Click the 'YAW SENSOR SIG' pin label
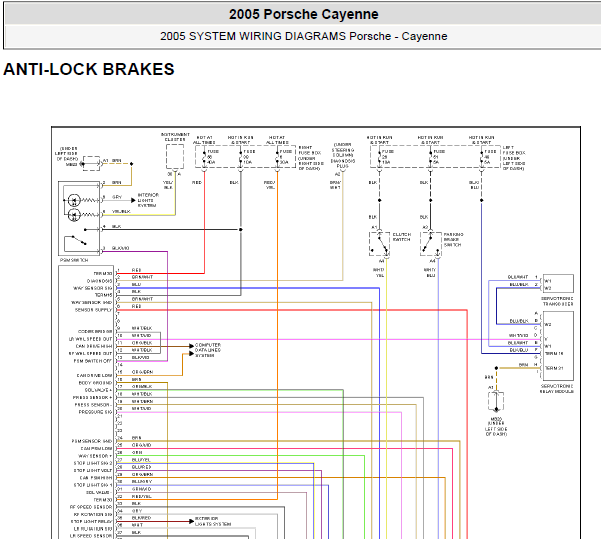The height and width of the screenshot is (539, 601). click(93, 288)
